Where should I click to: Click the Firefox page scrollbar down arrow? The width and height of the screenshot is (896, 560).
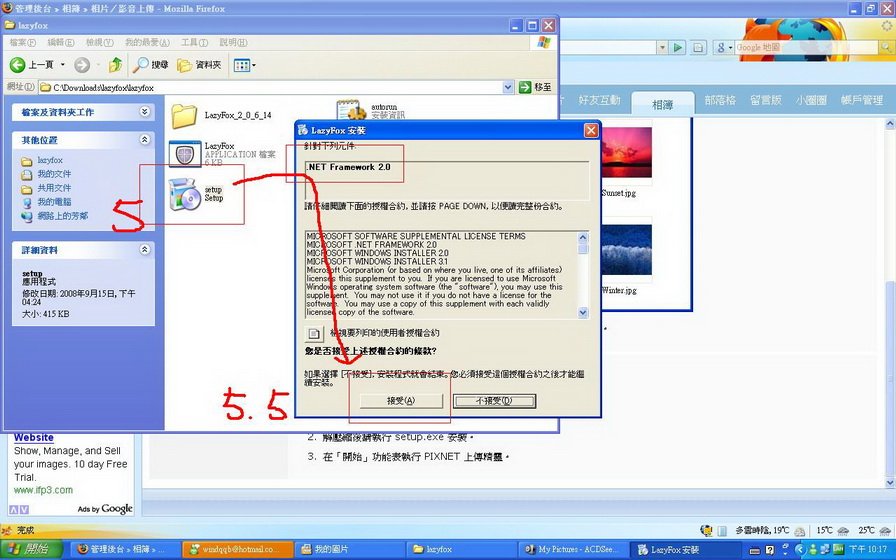[890, 483]
